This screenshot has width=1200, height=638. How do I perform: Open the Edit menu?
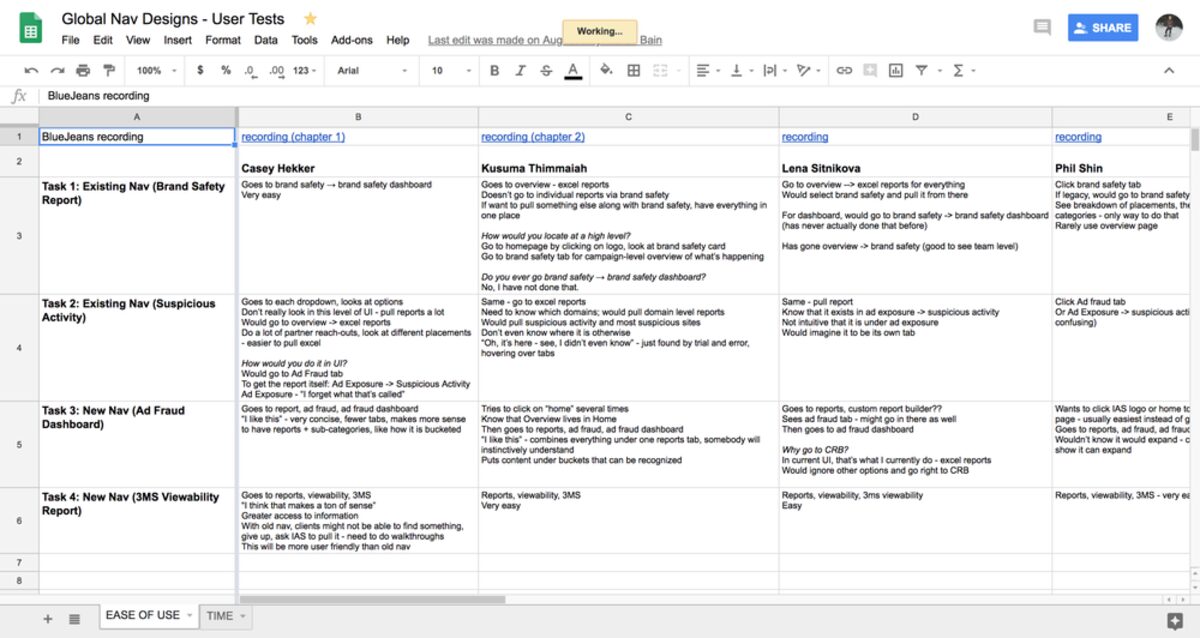click(103, 40)
